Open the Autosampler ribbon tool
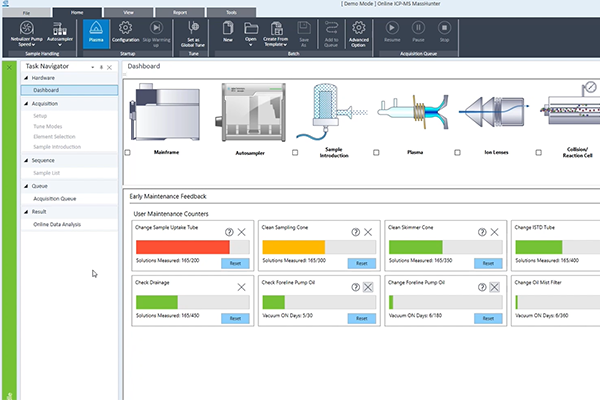Screen dimensions: 600x400 click(x=60, y=34)
